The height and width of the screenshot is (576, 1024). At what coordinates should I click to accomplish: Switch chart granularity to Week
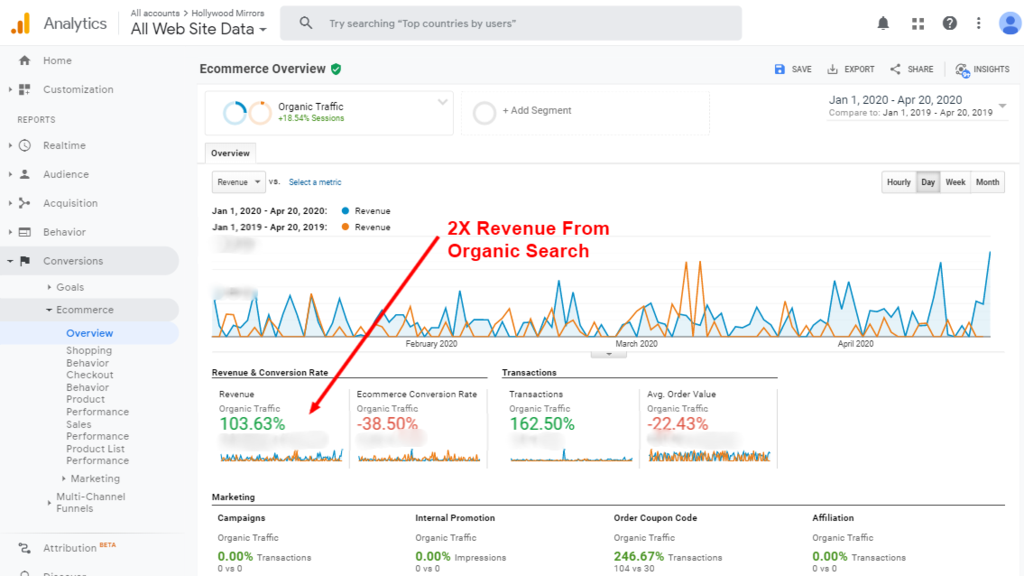tap(955, 182)
